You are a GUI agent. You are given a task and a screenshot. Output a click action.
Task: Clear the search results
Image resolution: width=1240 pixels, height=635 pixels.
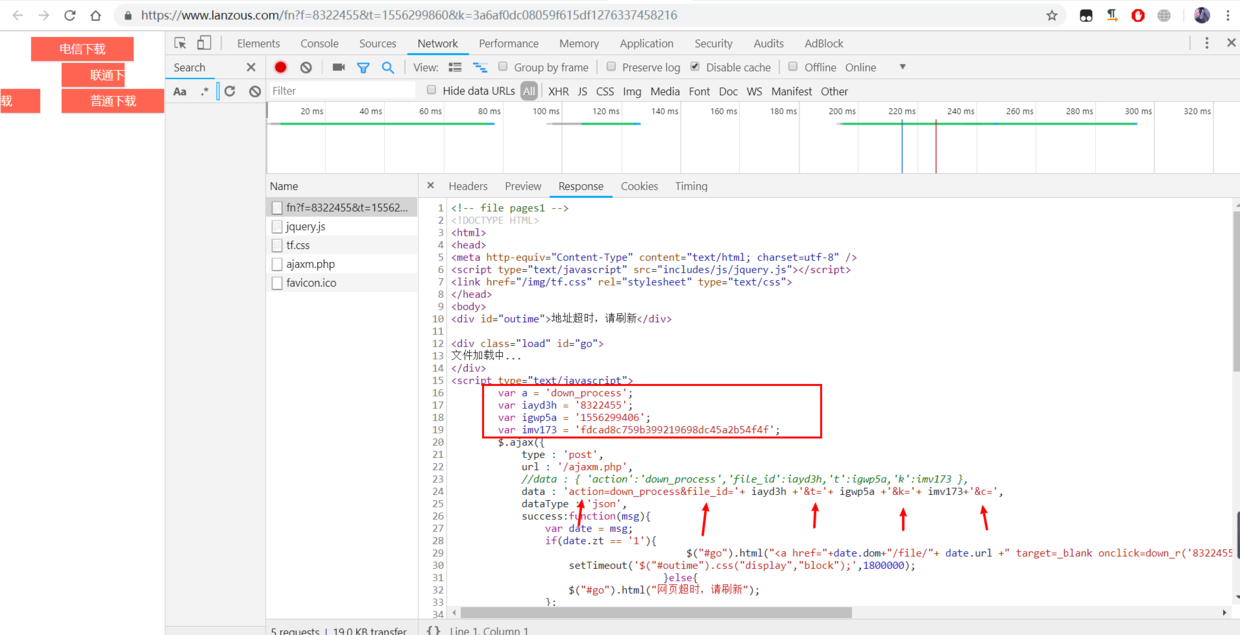(255, 91)
